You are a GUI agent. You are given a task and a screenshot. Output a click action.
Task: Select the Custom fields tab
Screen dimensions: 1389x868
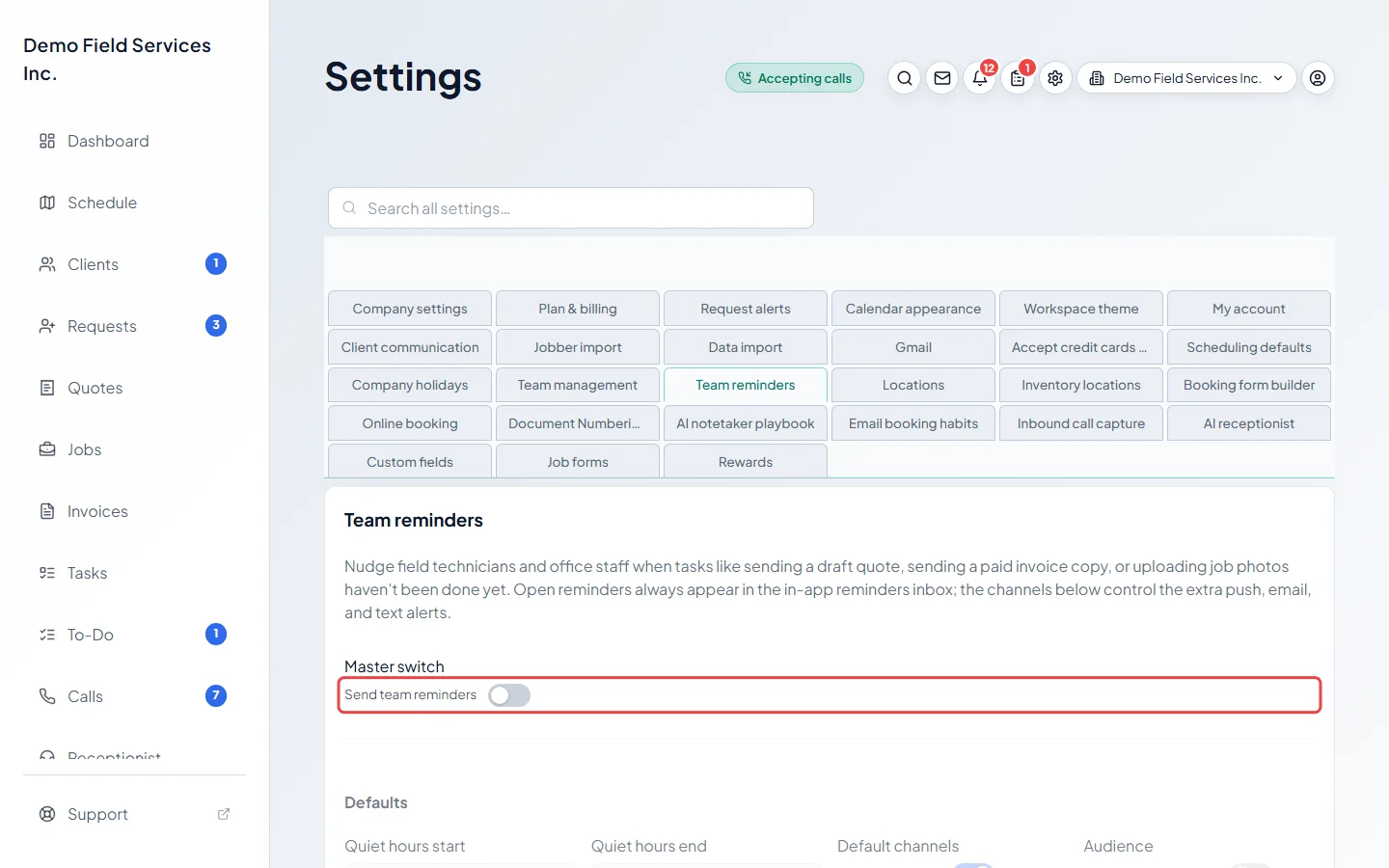point(410,461)
